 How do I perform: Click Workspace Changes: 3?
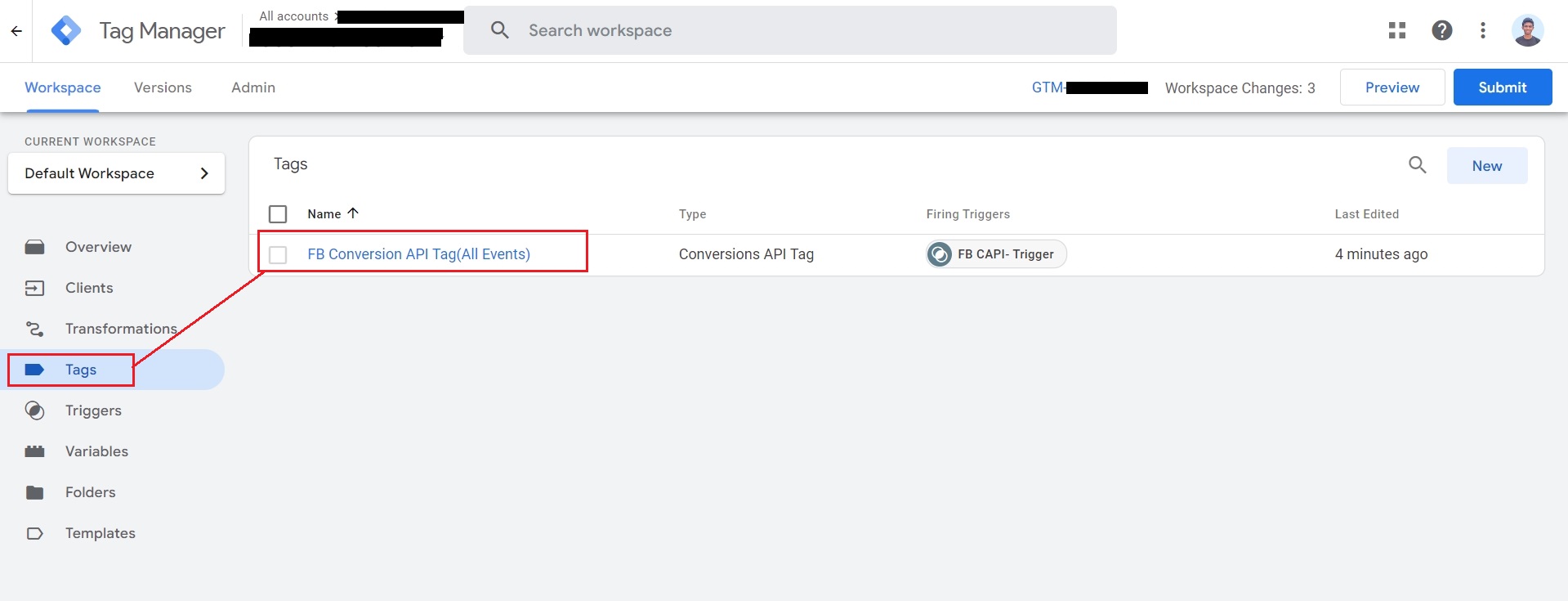pos(1240,88)
